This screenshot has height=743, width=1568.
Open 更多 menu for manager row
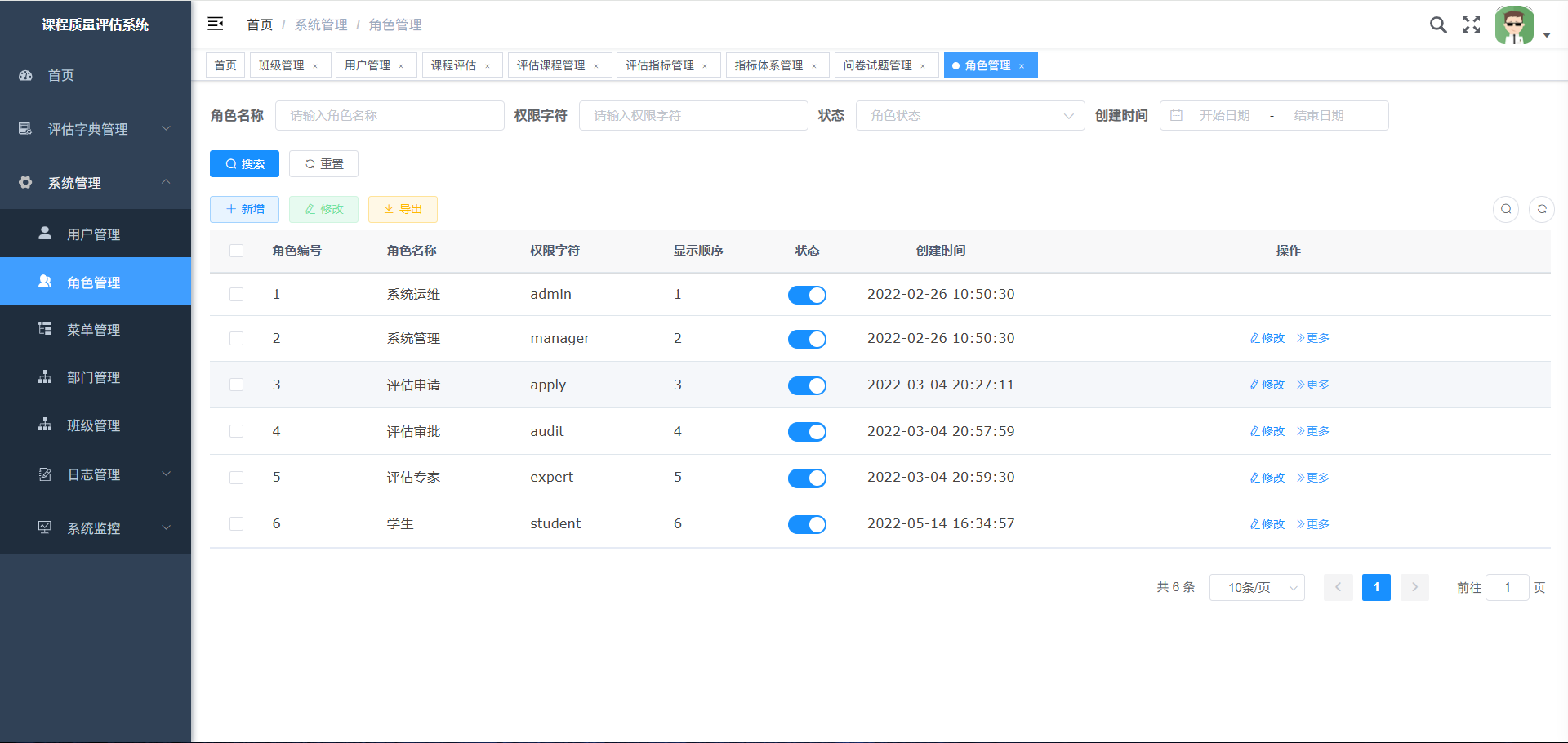pyautogui.click(x=1313, y=338)
